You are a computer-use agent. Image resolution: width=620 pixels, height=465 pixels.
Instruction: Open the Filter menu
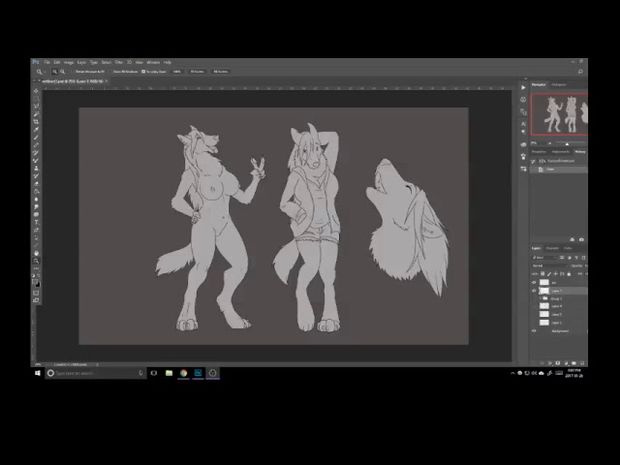119,62
